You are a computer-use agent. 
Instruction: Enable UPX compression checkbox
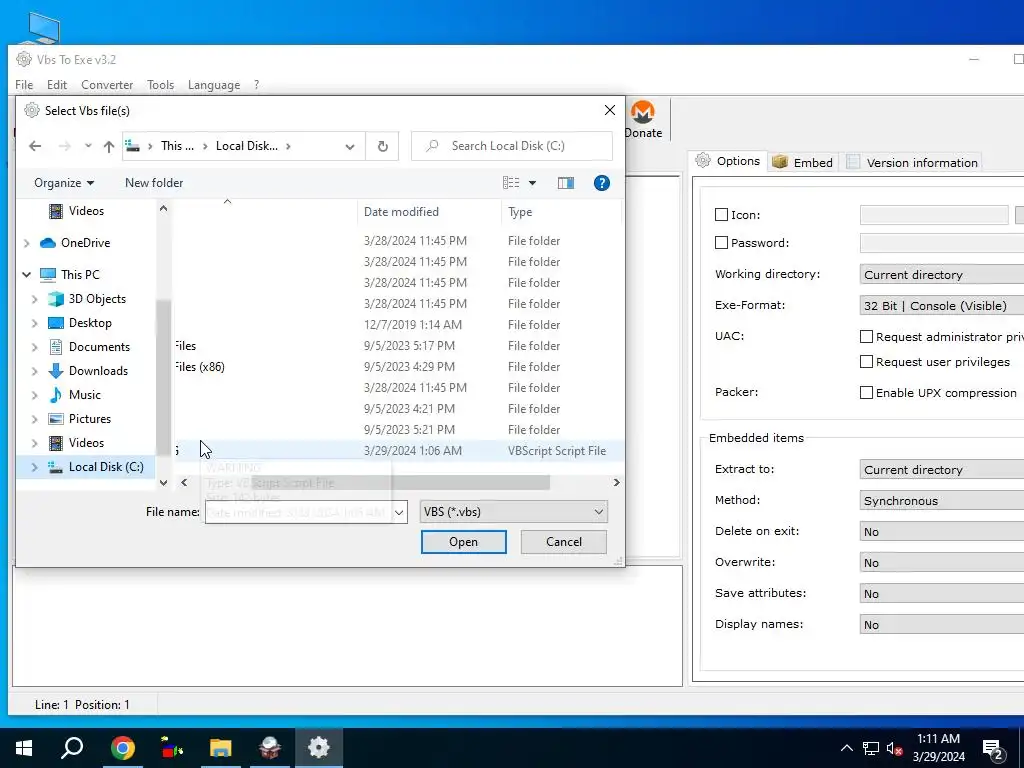click(x=866, y=392)
